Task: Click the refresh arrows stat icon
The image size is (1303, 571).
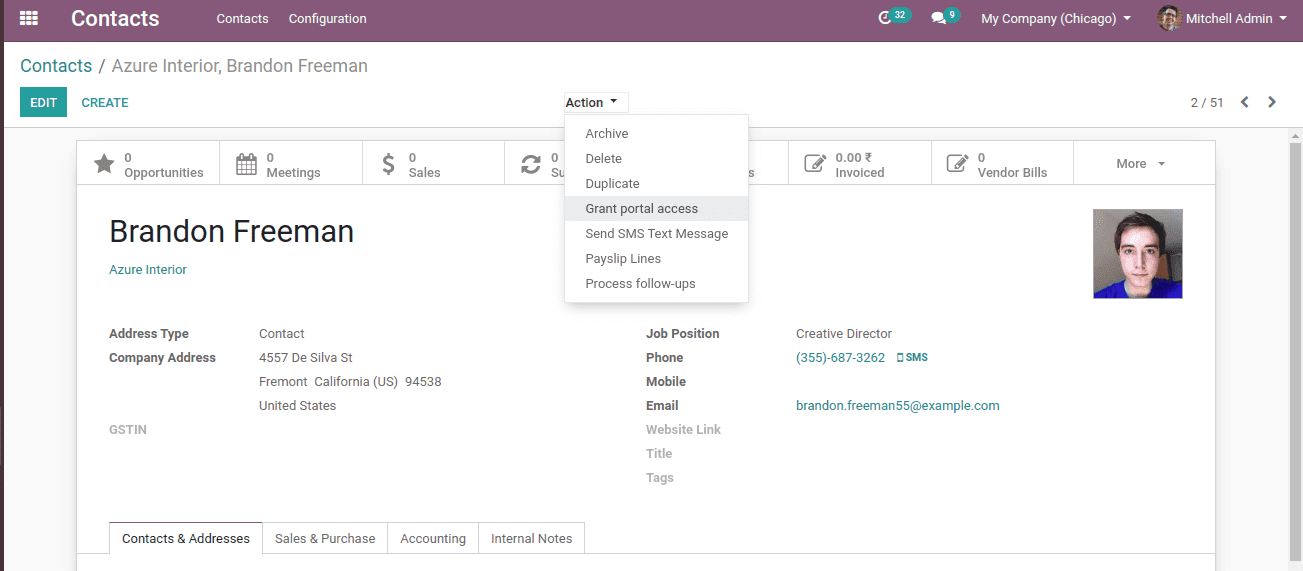Action: (x=531, y=164)
